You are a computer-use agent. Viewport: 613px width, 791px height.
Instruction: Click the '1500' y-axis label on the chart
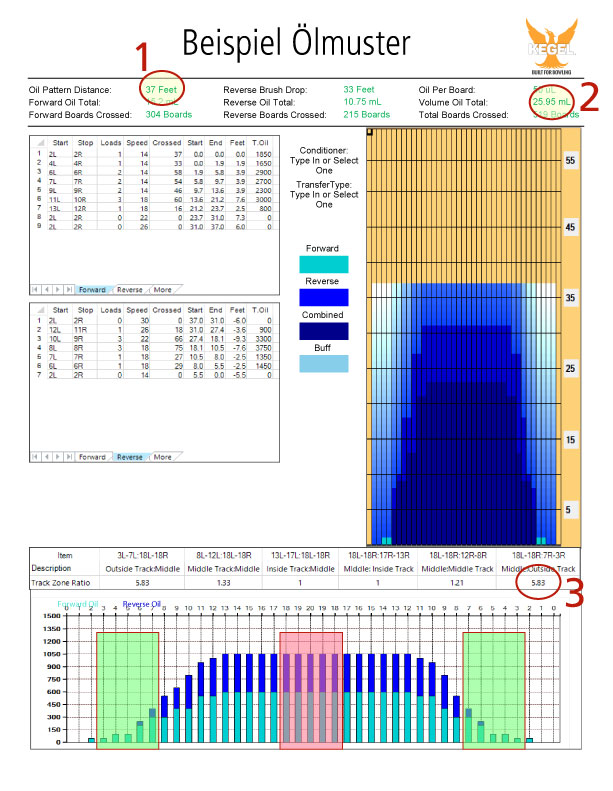(x=51, y=616)
